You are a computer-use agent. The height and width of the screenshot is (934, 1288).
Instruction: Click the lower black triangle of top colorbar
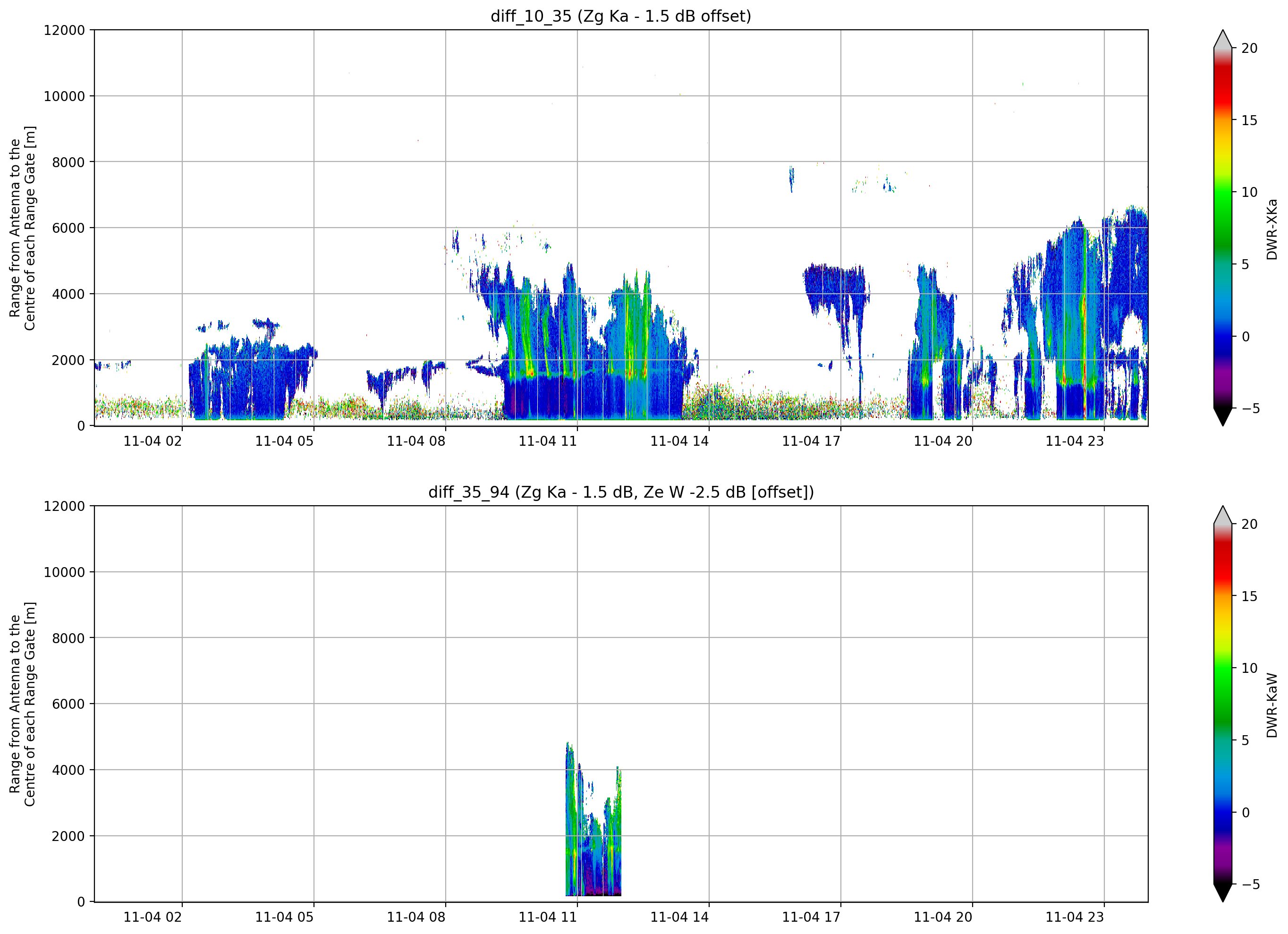coord(1223,416)
